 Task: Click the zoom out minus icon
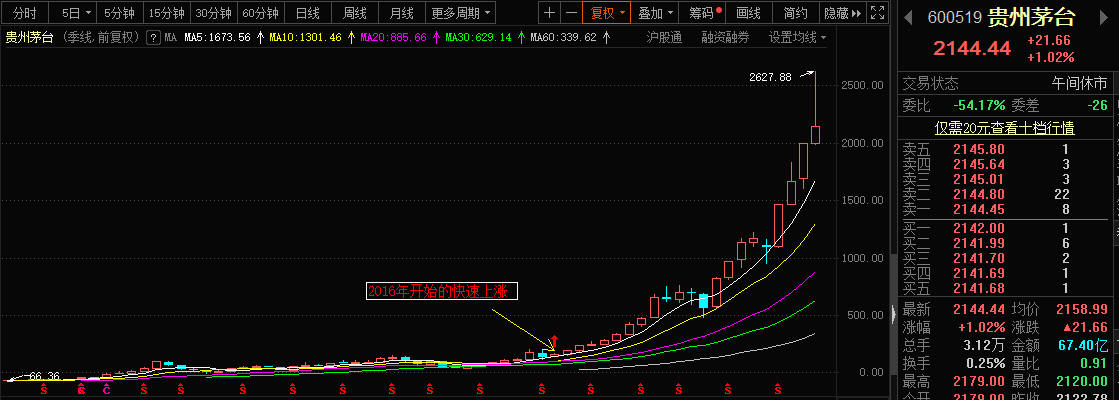point(571,13)
